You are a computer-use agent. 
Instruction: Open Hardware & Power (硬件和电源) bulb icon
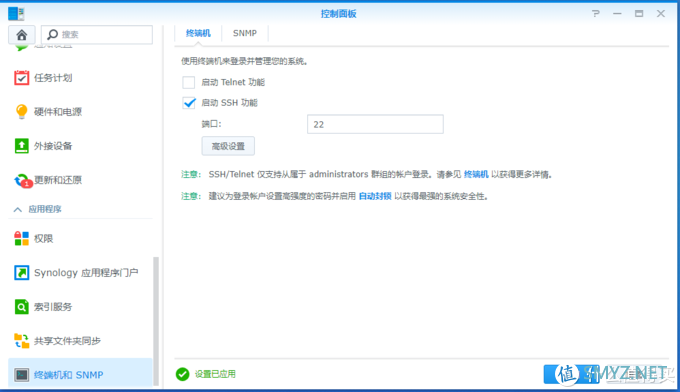(x=21, y=111)
